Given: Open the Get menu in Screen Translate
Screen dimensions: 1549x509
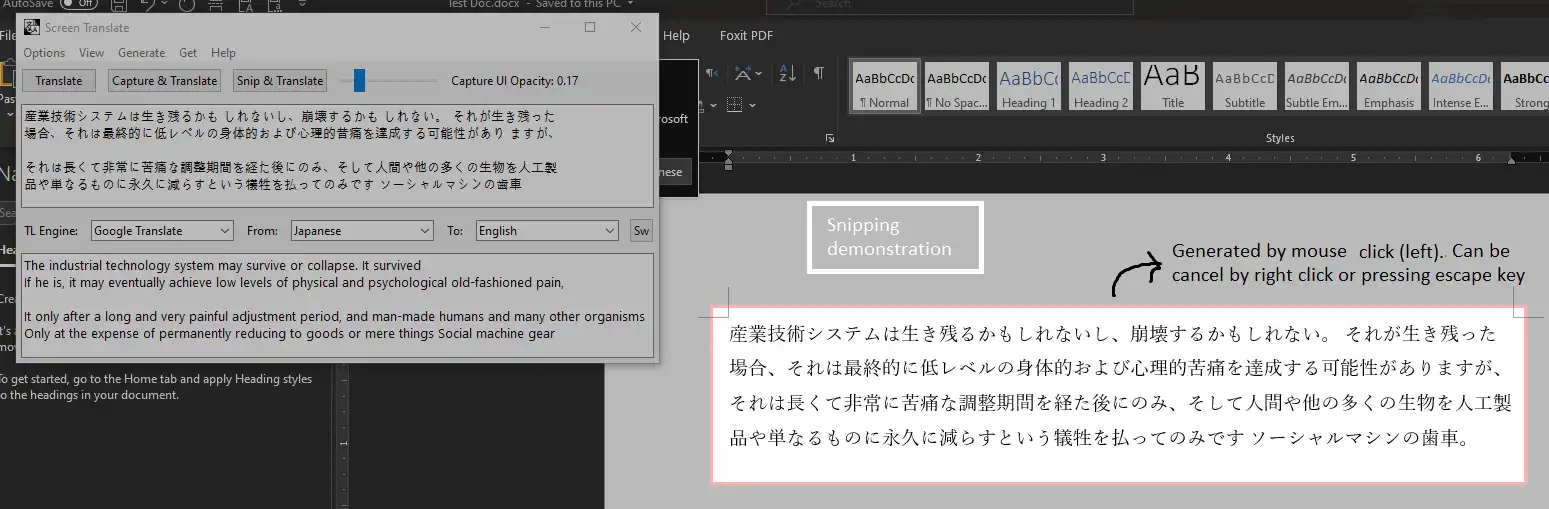Looking at the screenshot, I should coord(188,53).
